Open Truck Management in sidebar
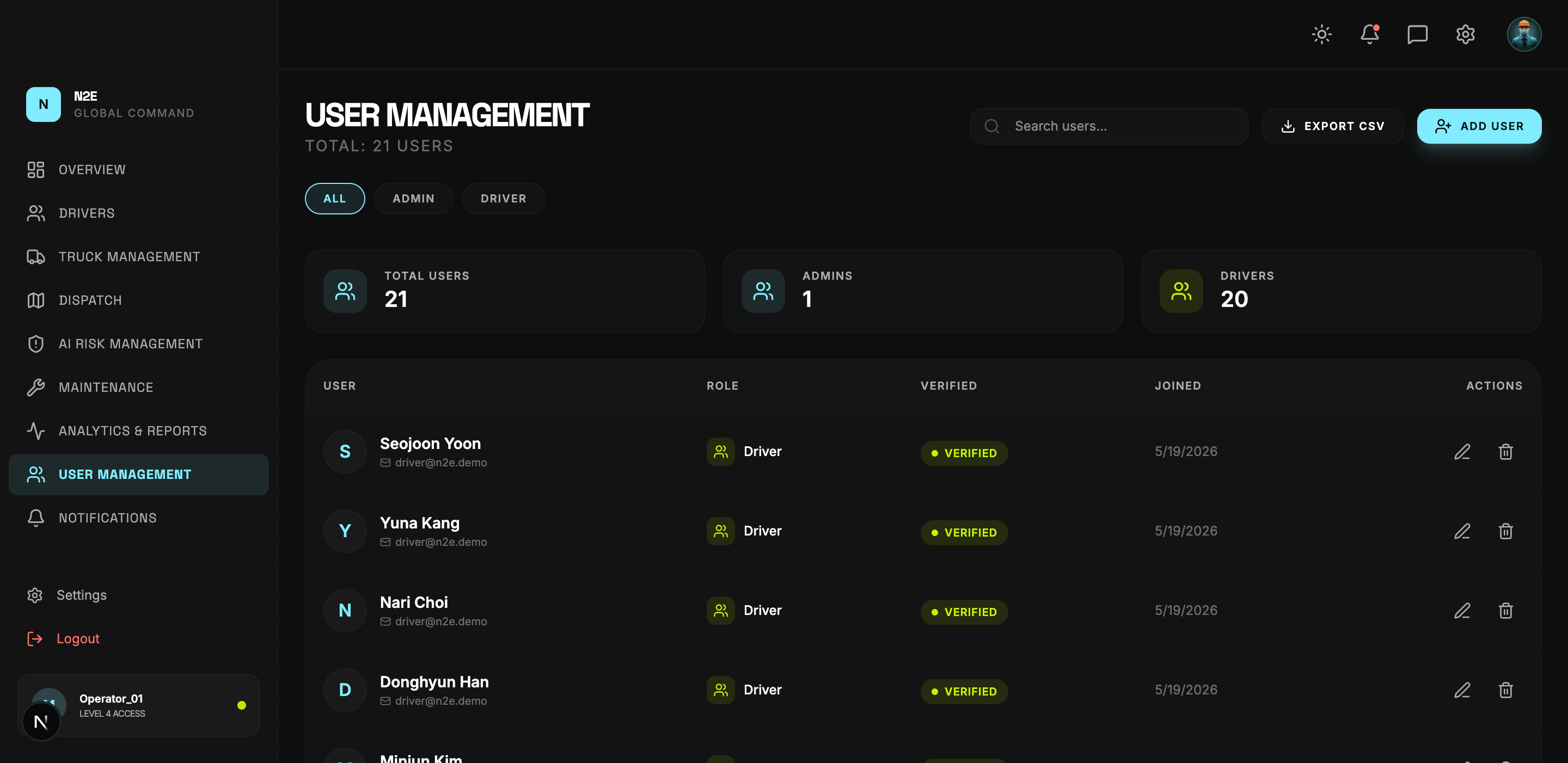The image size is (1568, 763). click(x=139, y=257)
